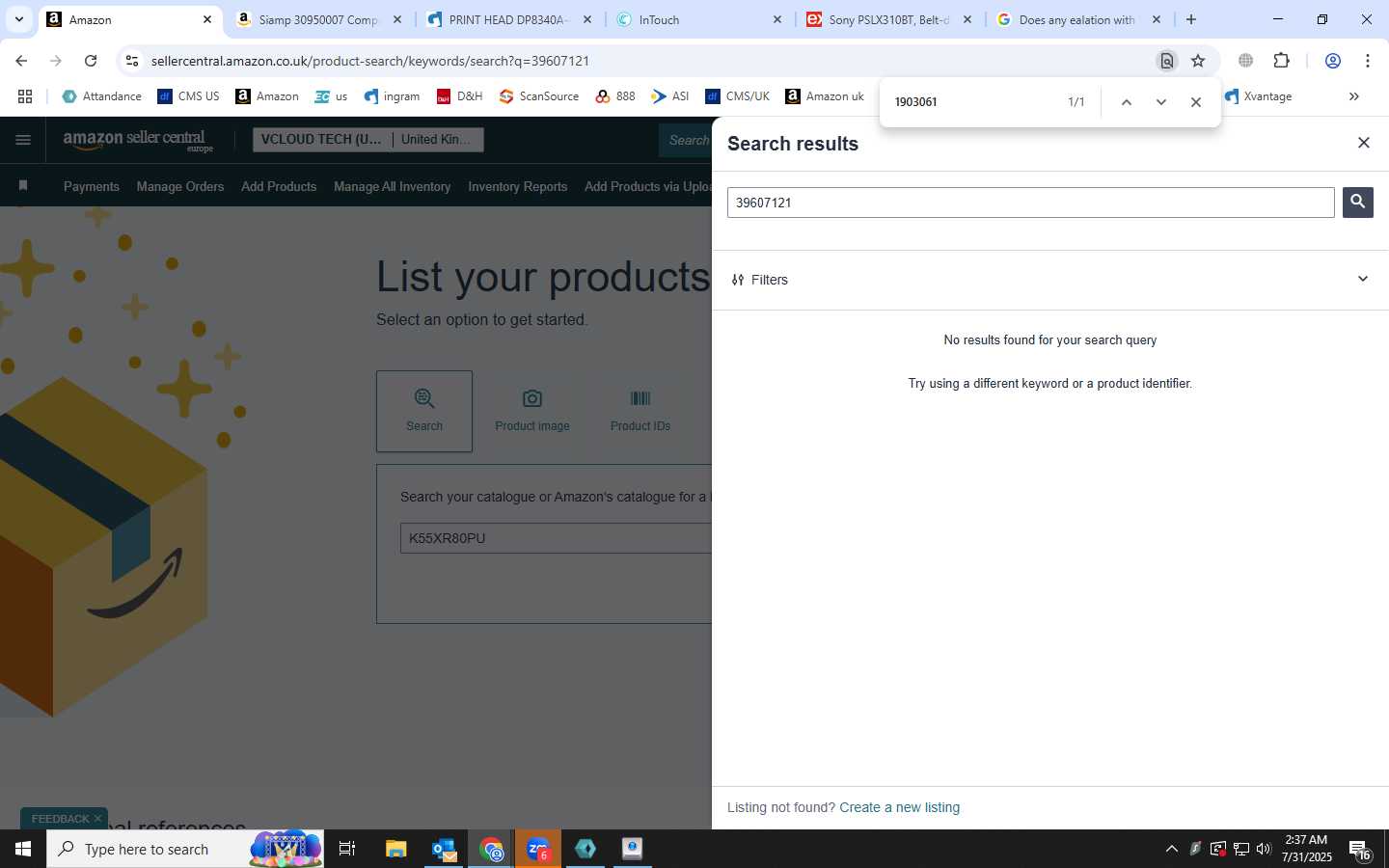Open Manage All Inventory menu item
1389x868 pixels.
pos(392,186)
